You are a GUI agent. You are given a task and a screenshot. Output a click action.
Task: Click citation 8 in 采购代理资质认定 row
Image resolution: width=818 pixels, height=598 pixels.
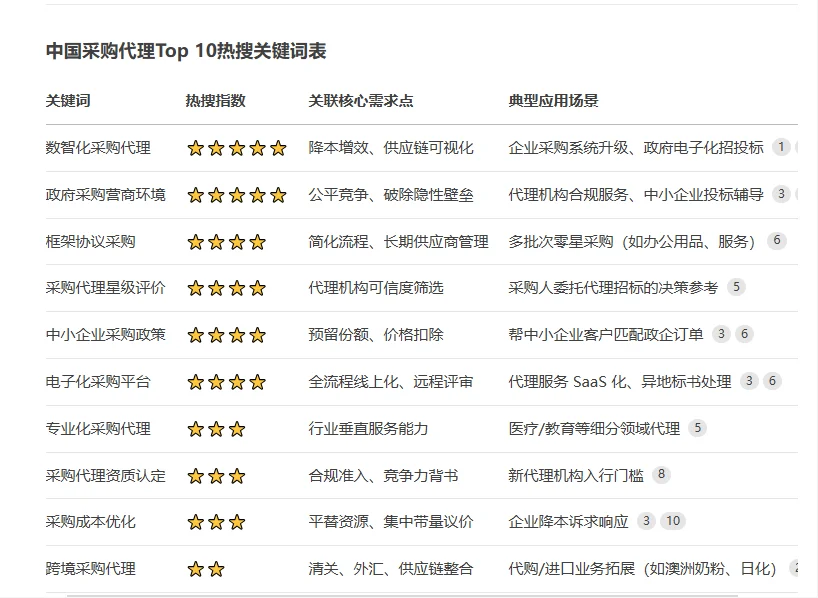pyautogui.click(x=661, y=474)
